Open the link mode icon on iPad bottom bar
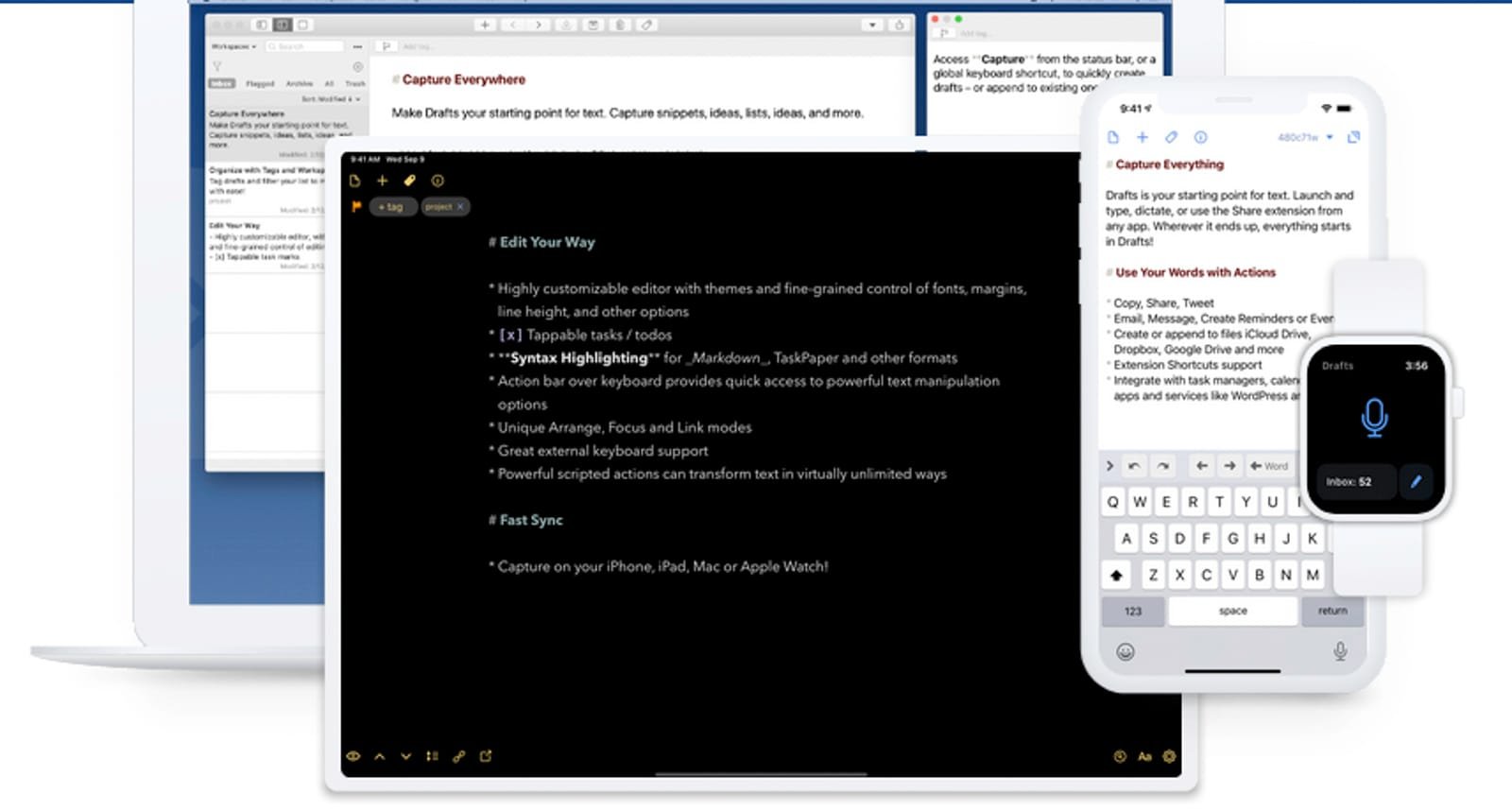The height and width of the screenshot is (811, 1512). (x=458, y=756)
